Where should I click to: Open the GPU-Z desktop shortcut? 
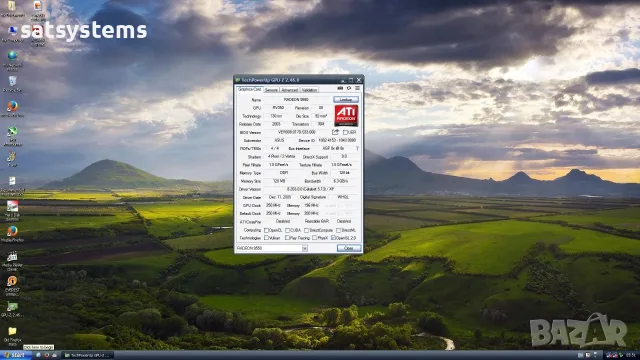pyautogui.click(x=12, y=309)
